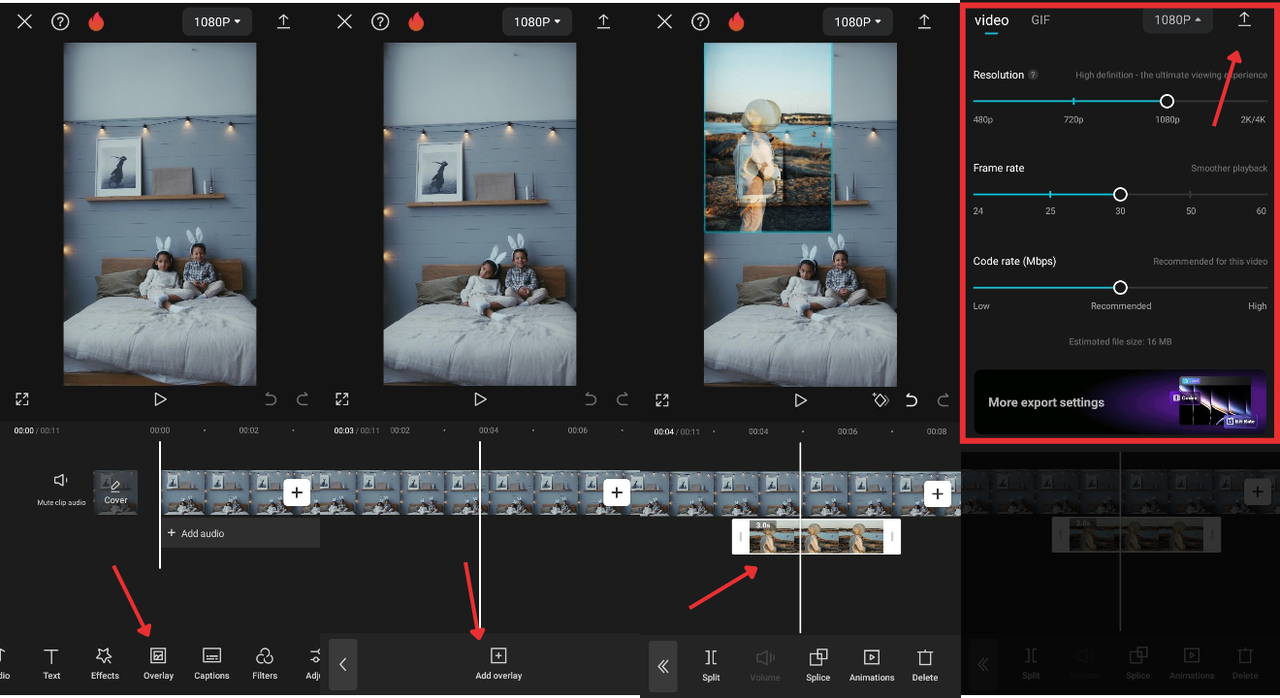Viewport: 1280px width, 698px height.
Task: Click the Frame rate slider handle at 30
Action: [x=1120, y=194]
